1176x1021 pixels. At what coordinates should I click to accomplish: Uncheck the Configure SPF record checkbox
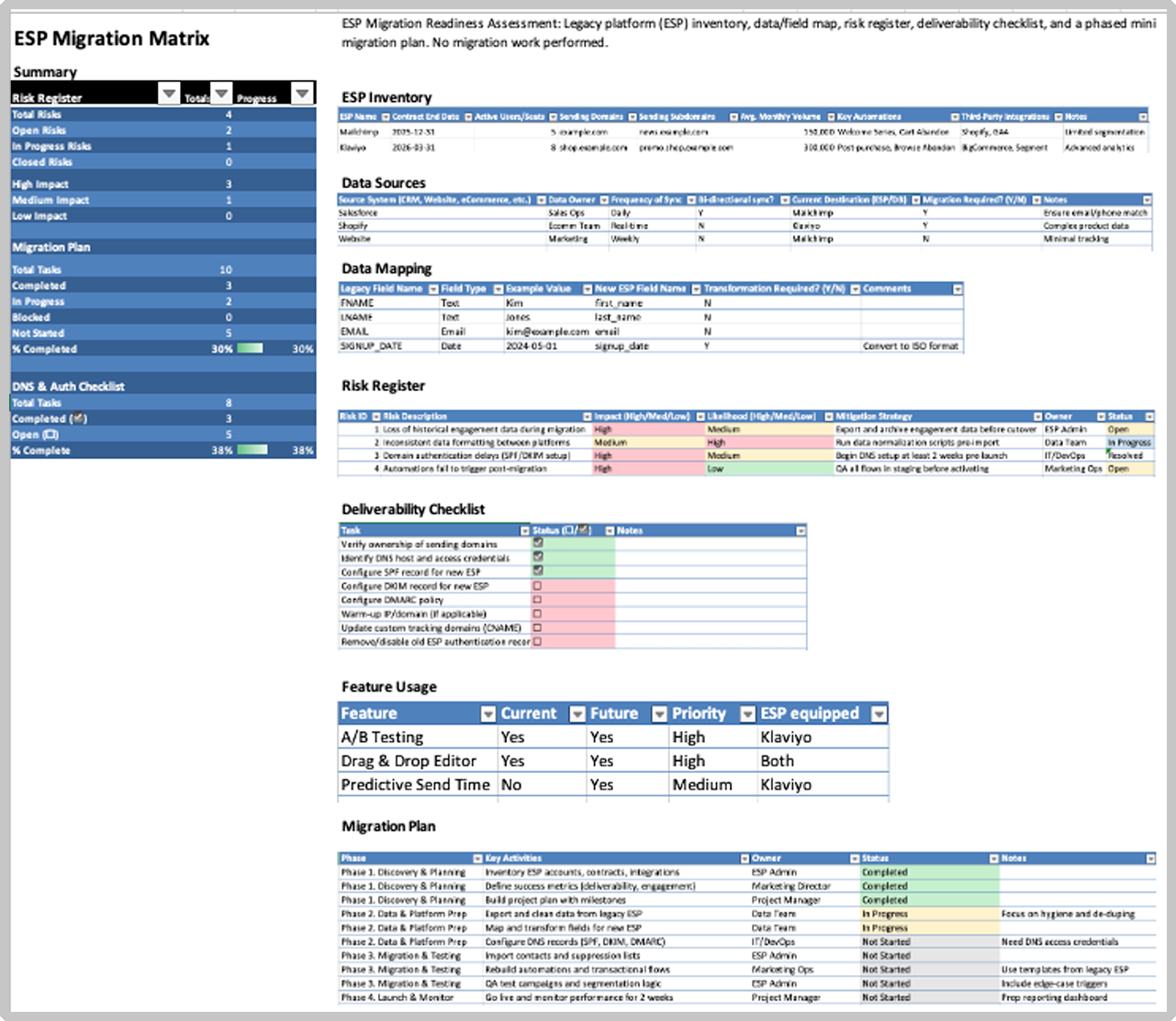point(539,572)
